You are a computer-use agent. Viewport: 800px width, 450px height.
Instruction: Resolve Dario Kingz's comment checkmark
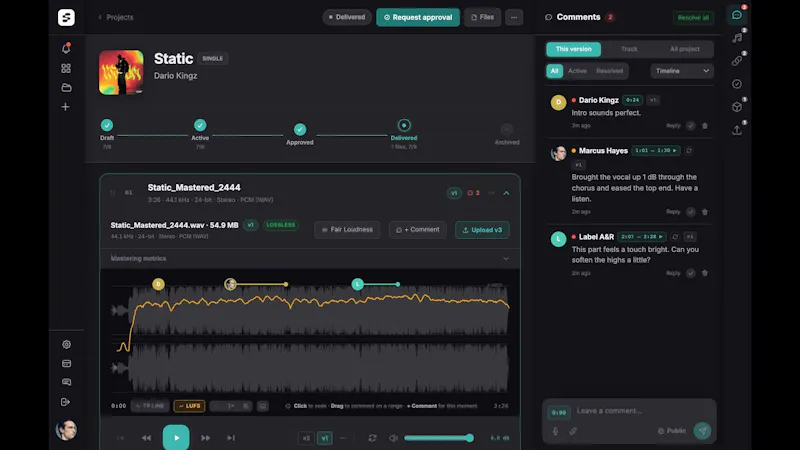pos(690,126)
